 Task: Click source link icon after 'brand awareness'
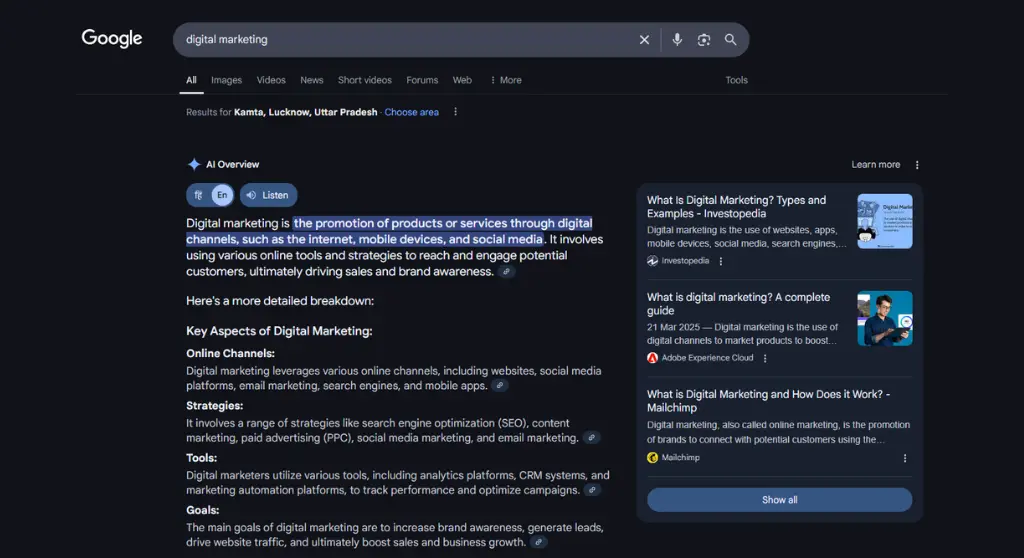(506, 272)
